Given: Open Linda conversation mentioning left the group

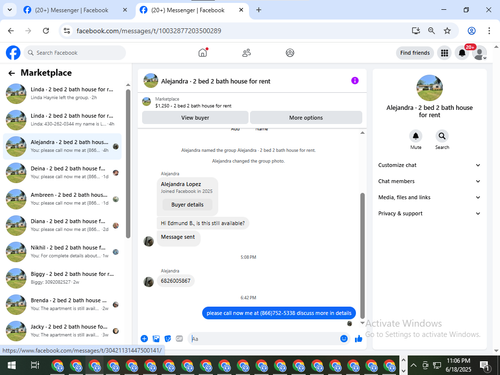Looking at the screenshot, I should pos(62,93).
